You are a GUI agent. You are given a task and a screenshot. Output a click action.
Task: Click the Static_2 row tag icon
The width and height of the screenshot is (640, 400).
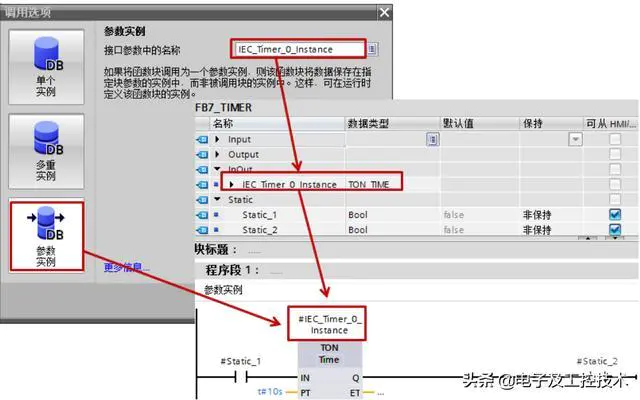pyautogui.click(x=202, y=230)
